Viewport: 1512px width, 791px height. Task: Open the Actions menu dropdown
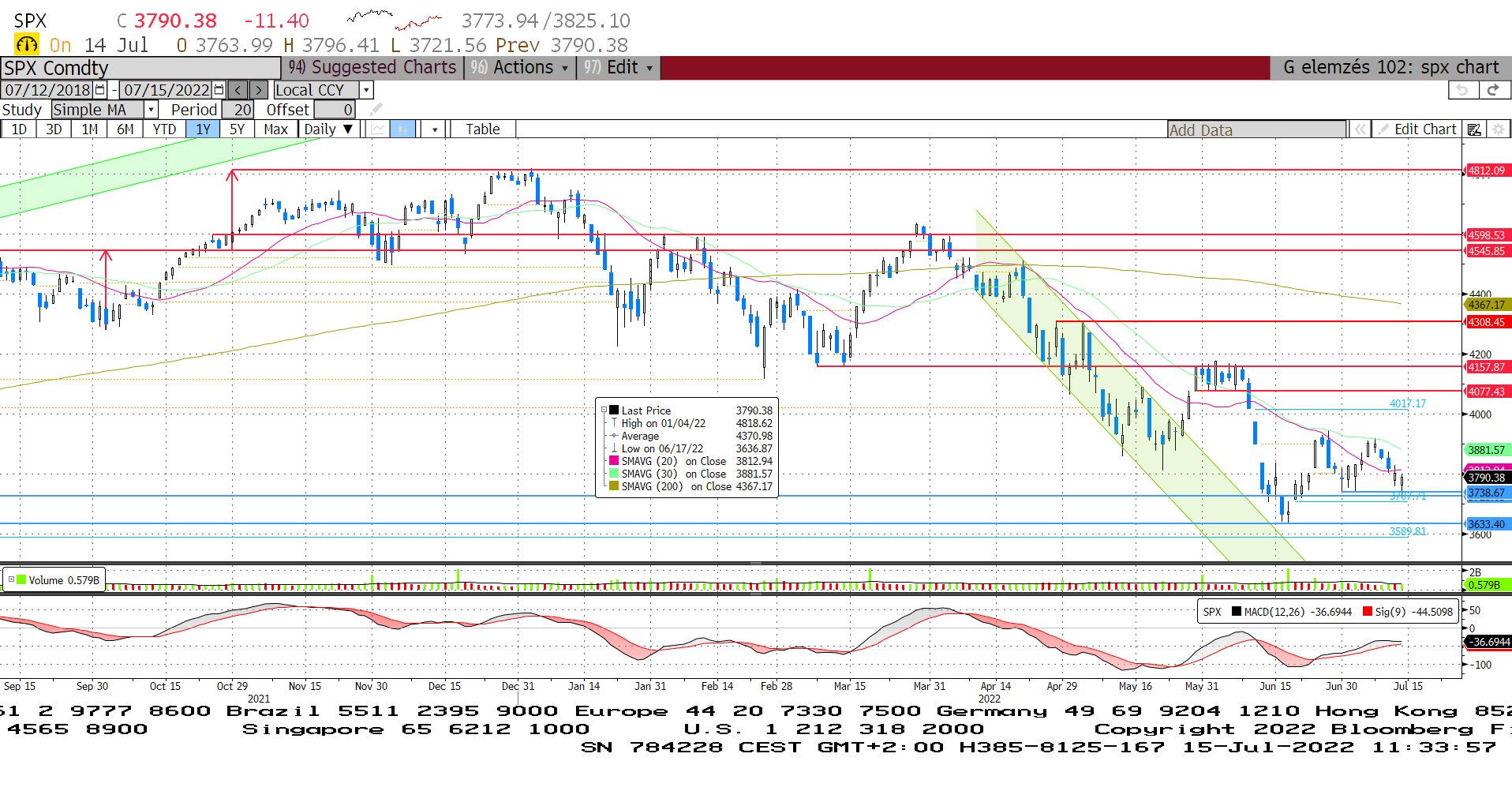[x=519, y=68]
